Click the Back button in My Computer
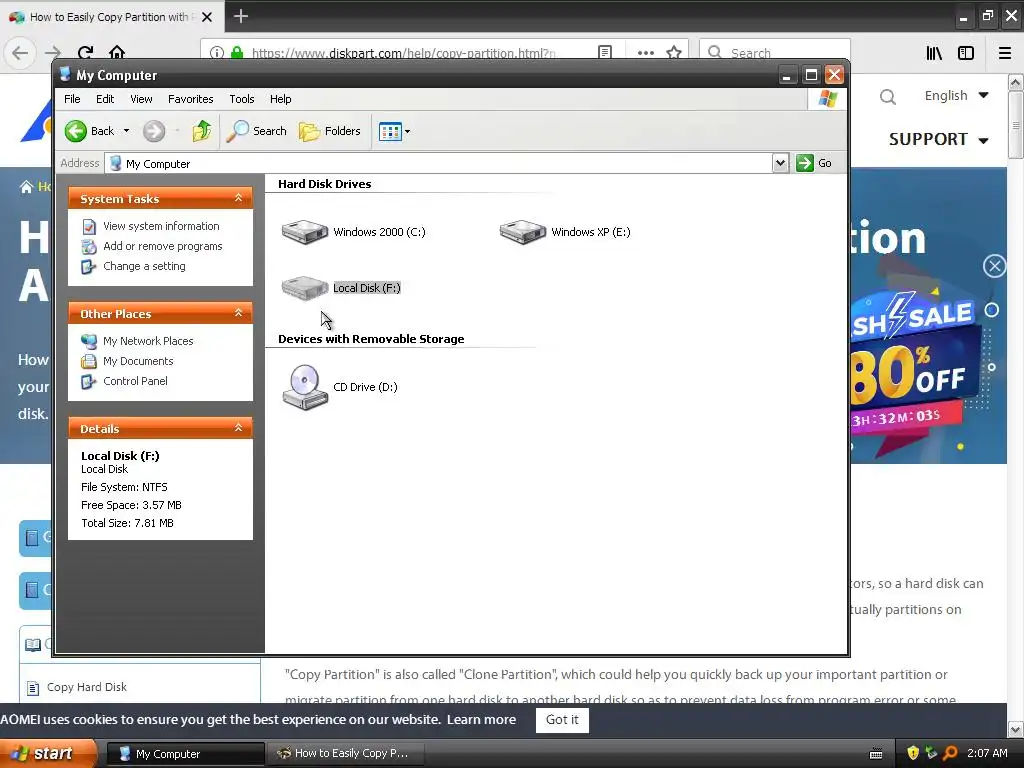This screenshot has height=768, width=1024. pyautogui.click(x=89, y=131)
